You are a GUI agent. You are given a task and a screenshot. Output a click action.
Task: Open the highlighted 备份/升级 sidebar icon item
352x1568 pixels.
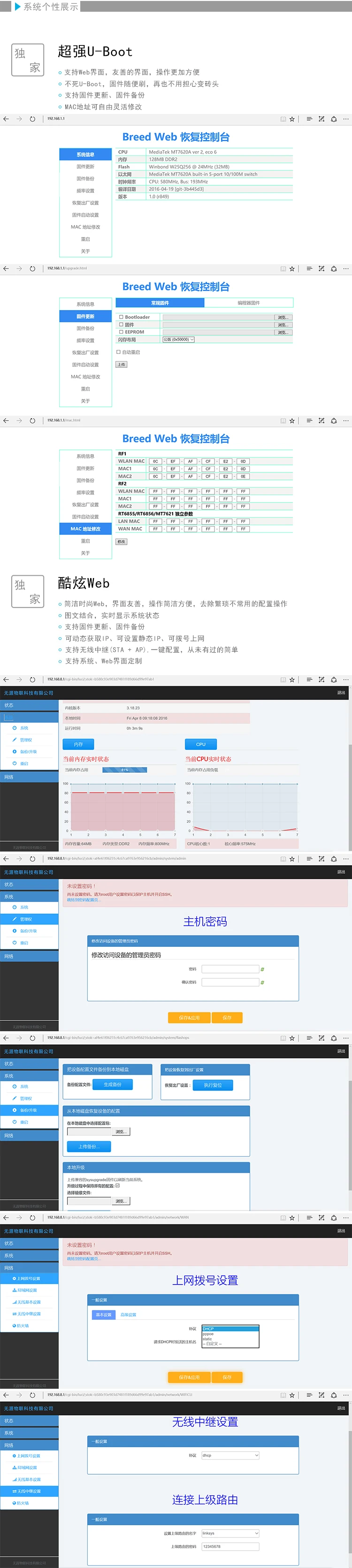click(x=15, y=1110)
